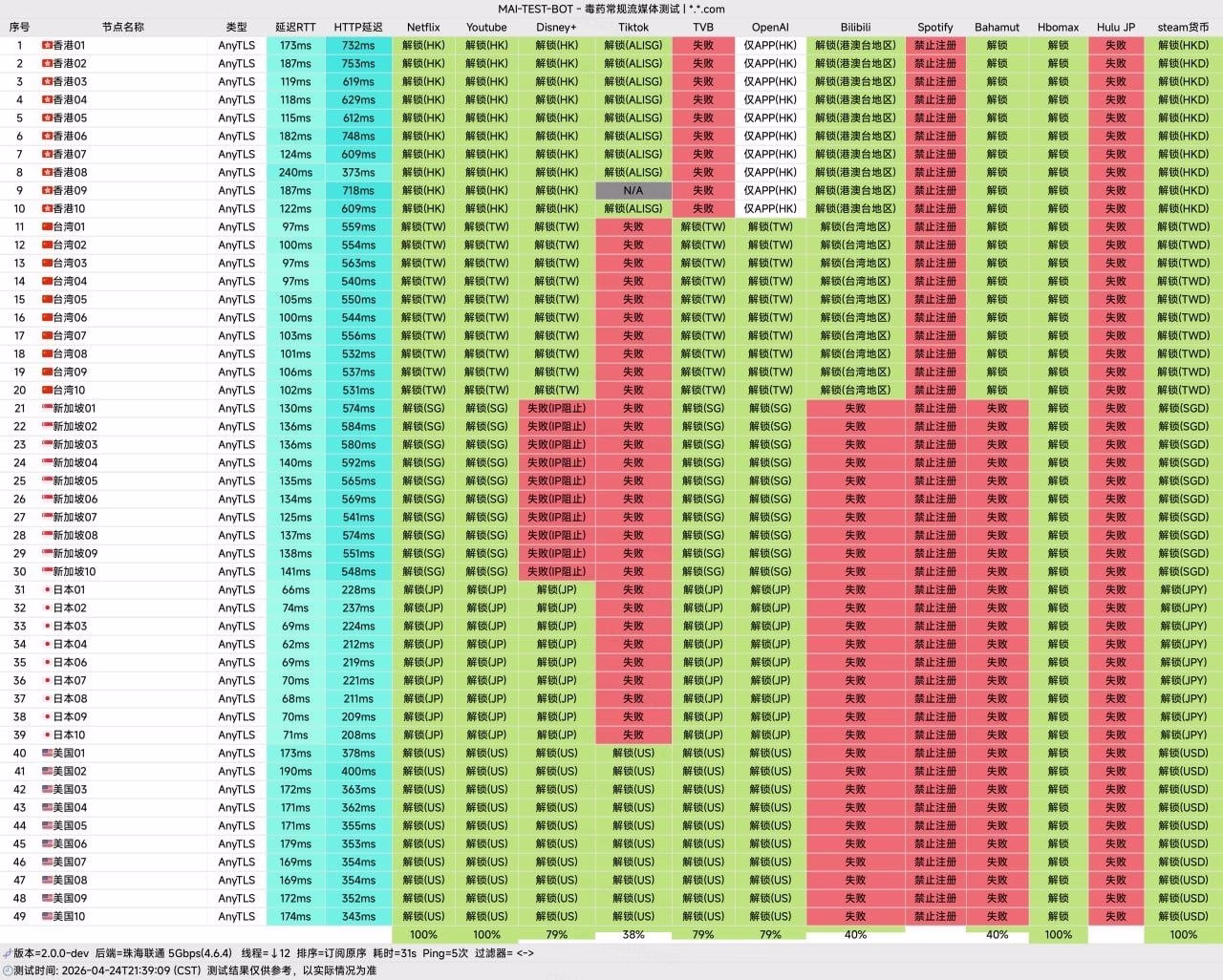This screenshot has height=980, width=1223.
Task: Click the node name 日本07
Action: [x=69, y=680]
